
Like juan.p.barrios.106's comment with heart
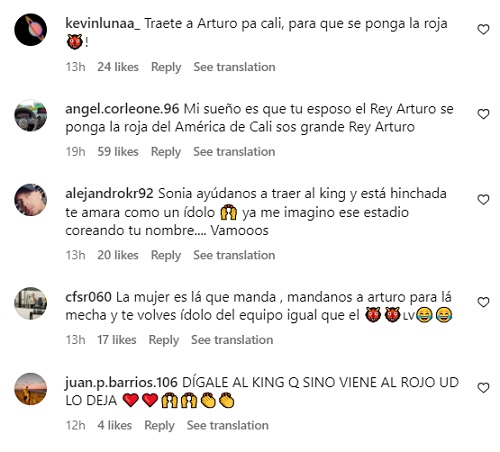point(483,388)
